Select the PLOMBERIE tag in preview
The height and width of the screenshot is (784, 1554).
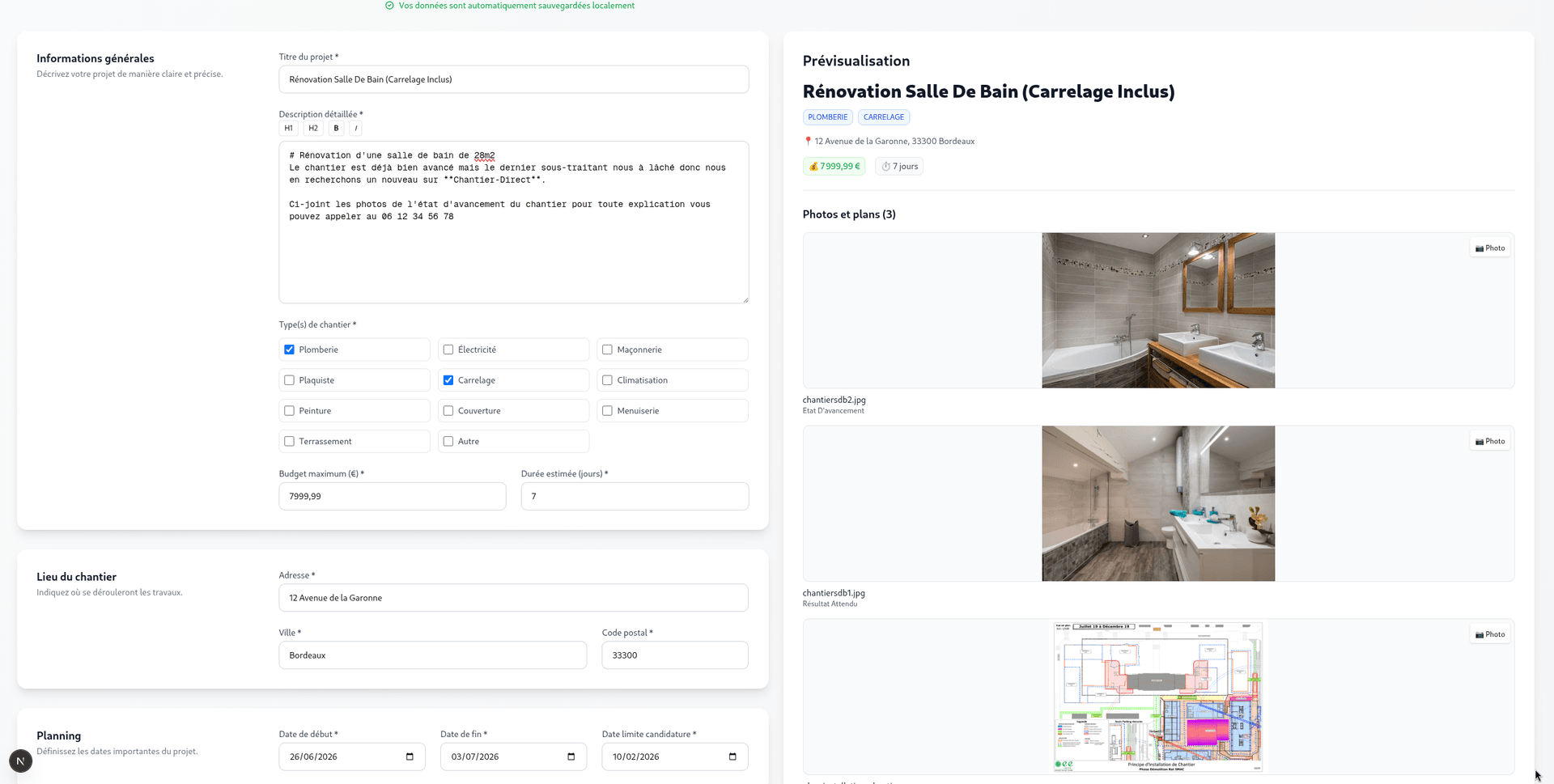(827, 117)
